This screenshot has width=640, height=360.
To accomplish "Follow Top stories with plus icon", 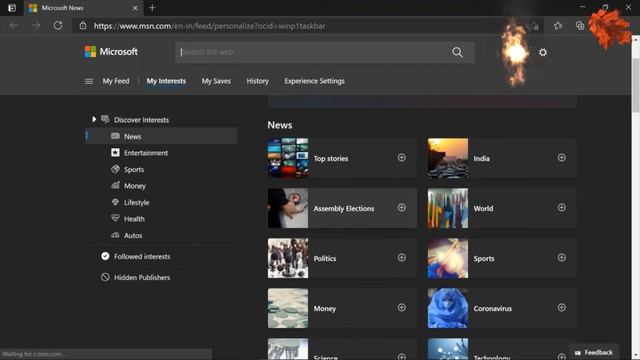I will [x=402, y=158].
